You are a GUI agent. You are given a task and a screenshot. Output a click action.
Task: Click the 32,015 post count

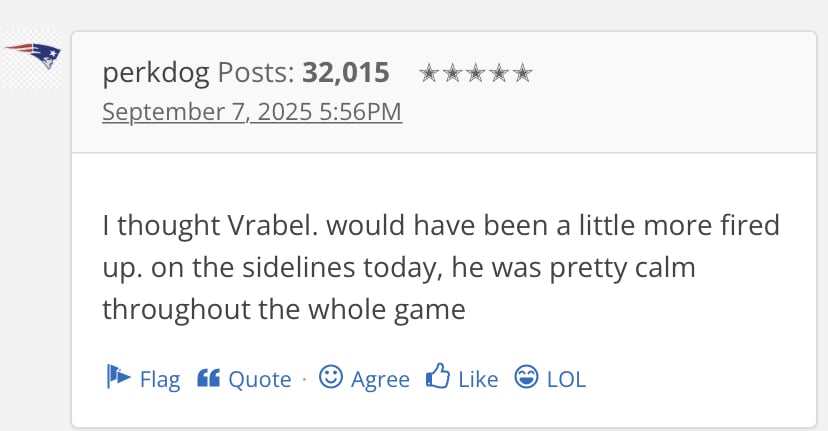point(346,73)
